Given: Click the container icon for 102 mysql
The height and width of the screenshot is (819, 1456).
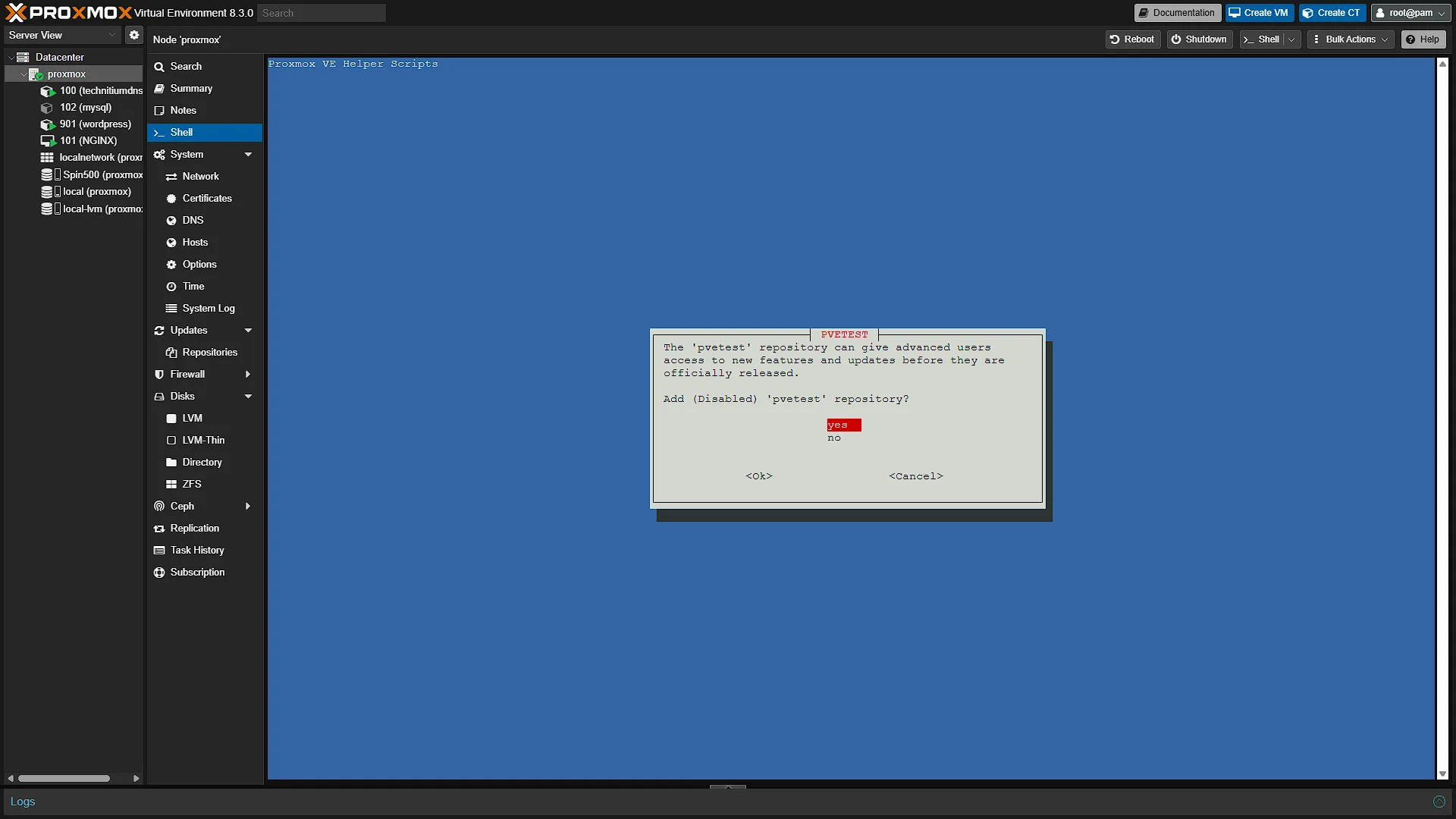Looking at the screenshot, I should pyautogui.click(x=47, y=108).
